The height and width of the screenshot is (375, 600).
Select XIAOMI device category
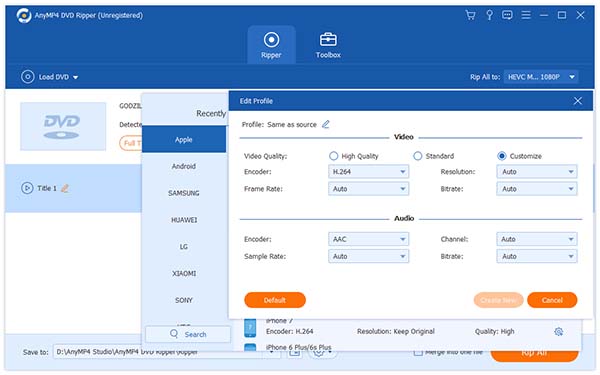point(184,274)
